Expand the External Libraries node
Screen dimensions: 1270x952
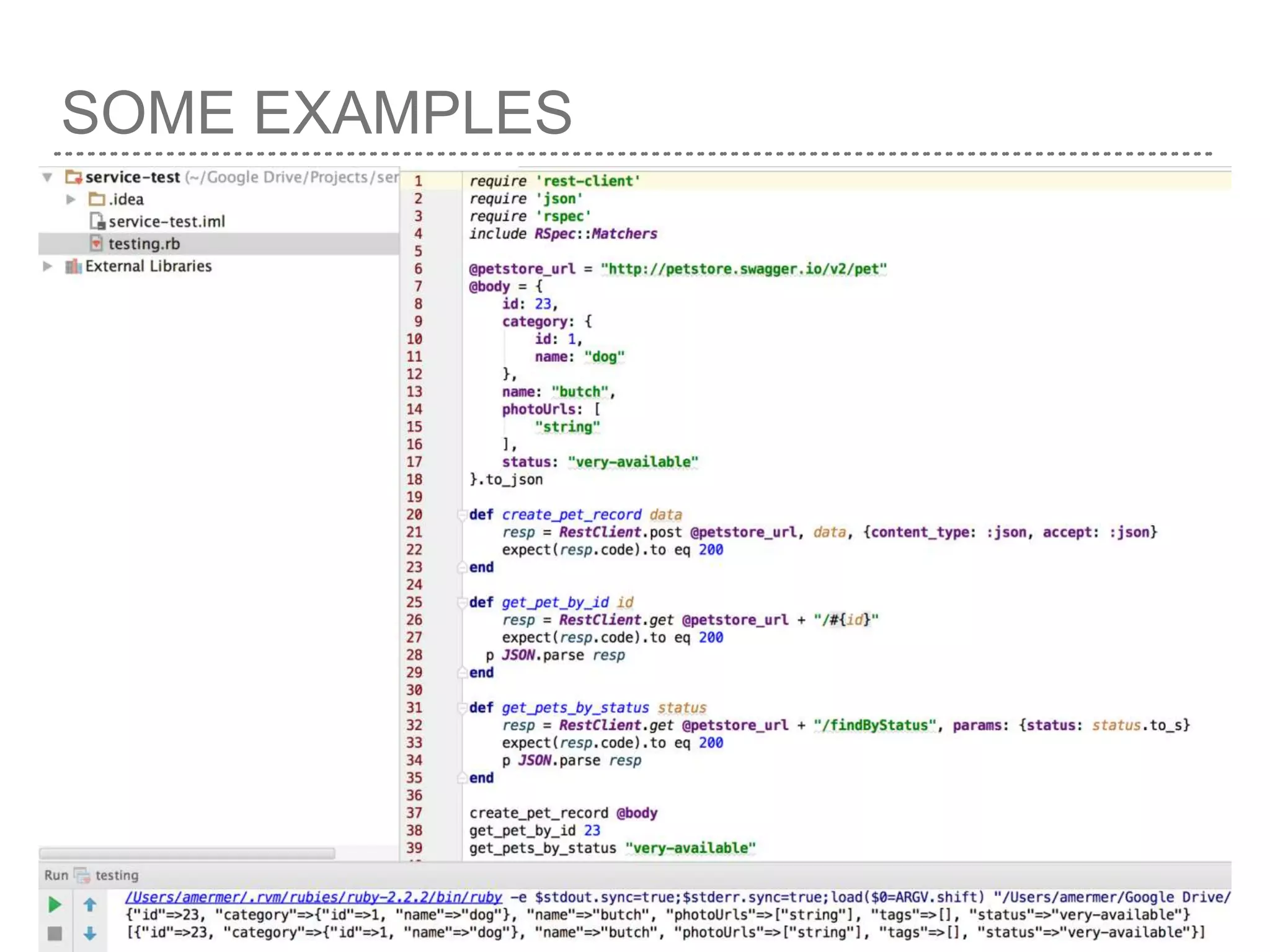click(48, 266)
